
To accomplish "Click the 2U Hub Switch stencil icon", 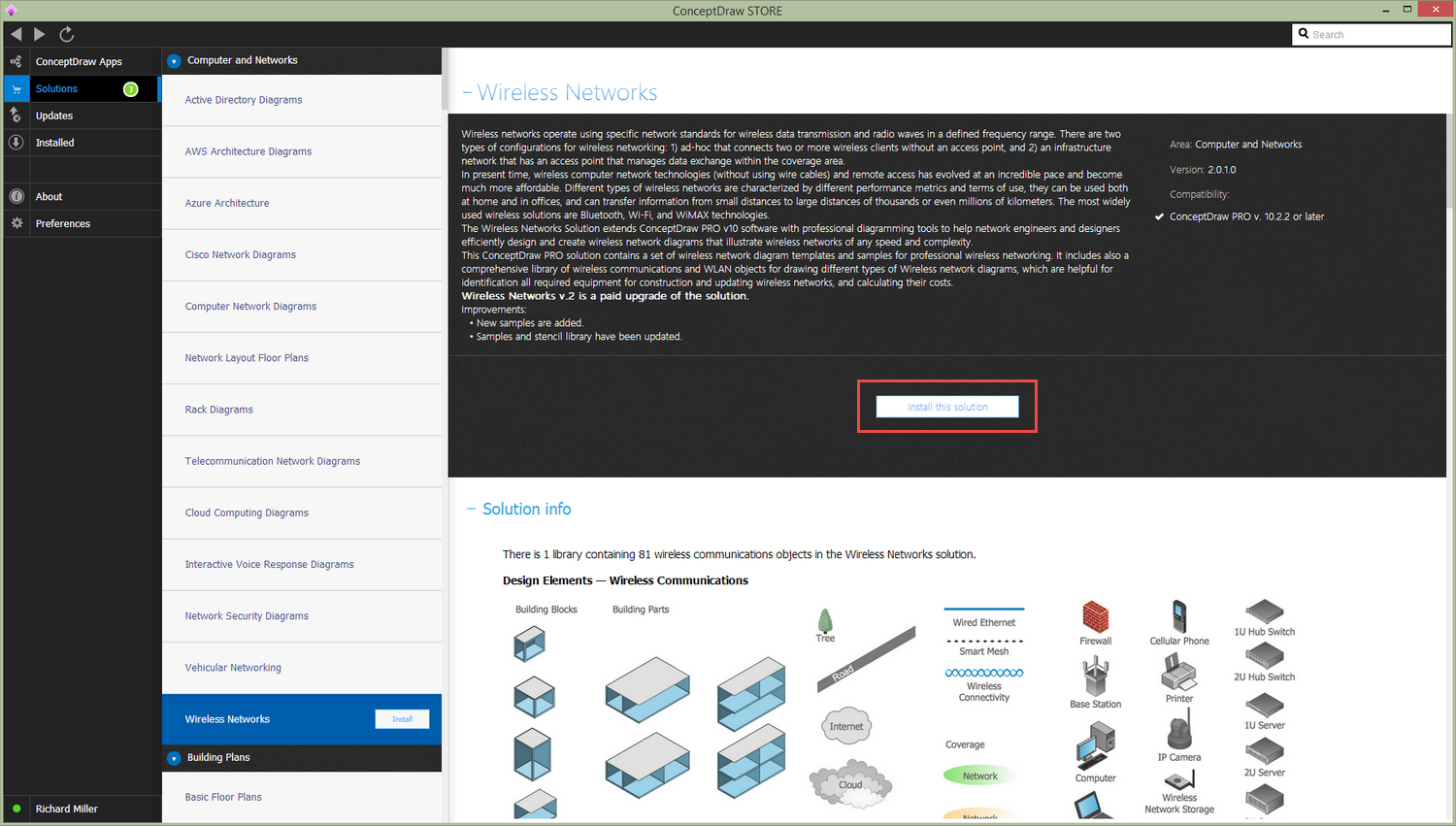I will 1265,656.
